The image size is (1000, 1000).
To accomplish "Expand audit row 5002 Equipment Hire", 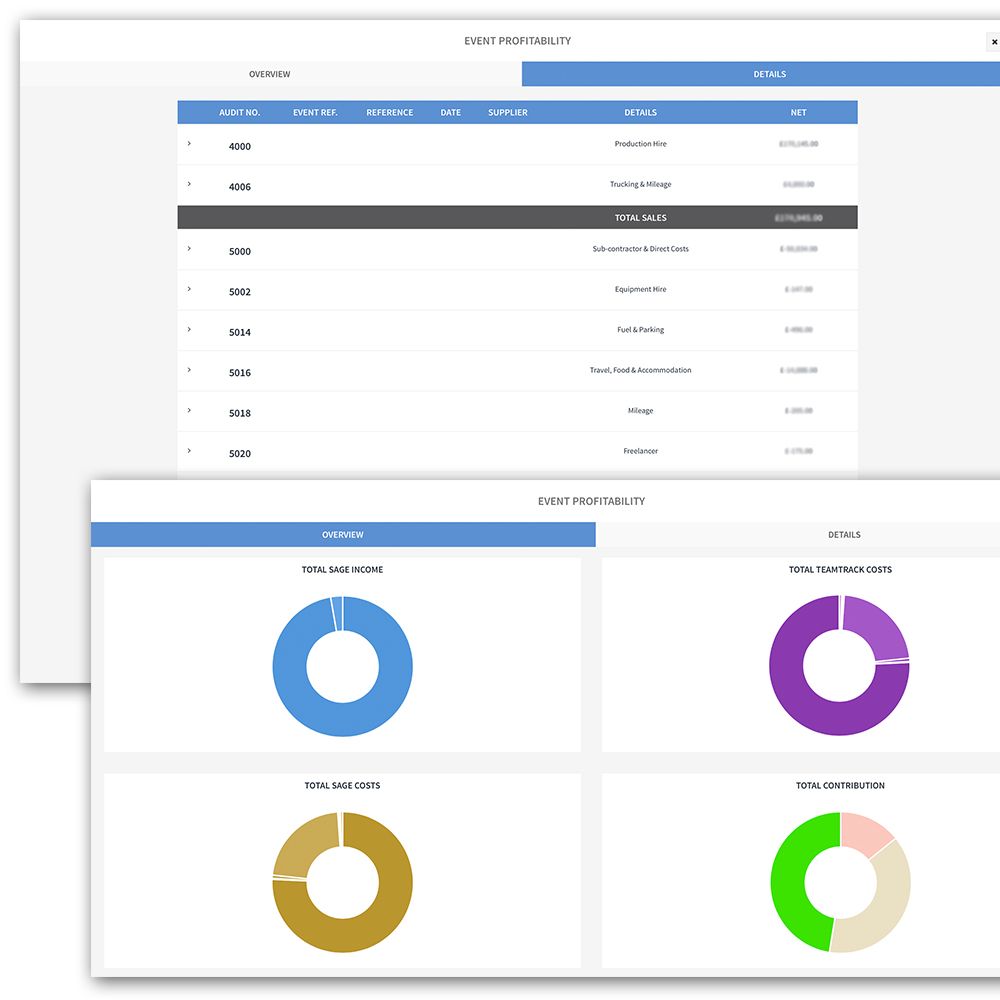I will pos(189,289).
